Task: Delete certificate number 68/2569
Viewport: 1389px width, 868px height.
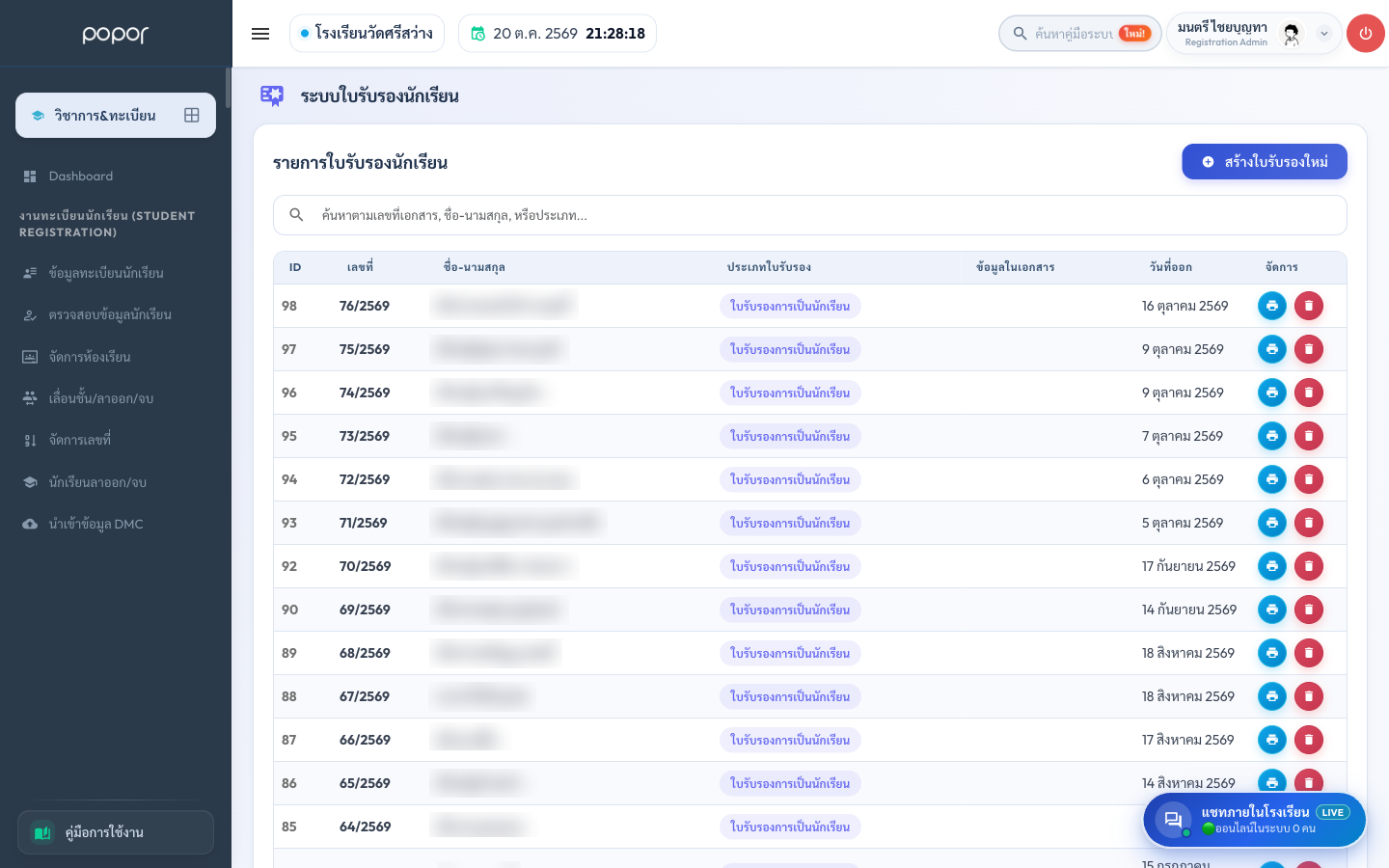Action: pyautogui.click(x=1309, y=653)
